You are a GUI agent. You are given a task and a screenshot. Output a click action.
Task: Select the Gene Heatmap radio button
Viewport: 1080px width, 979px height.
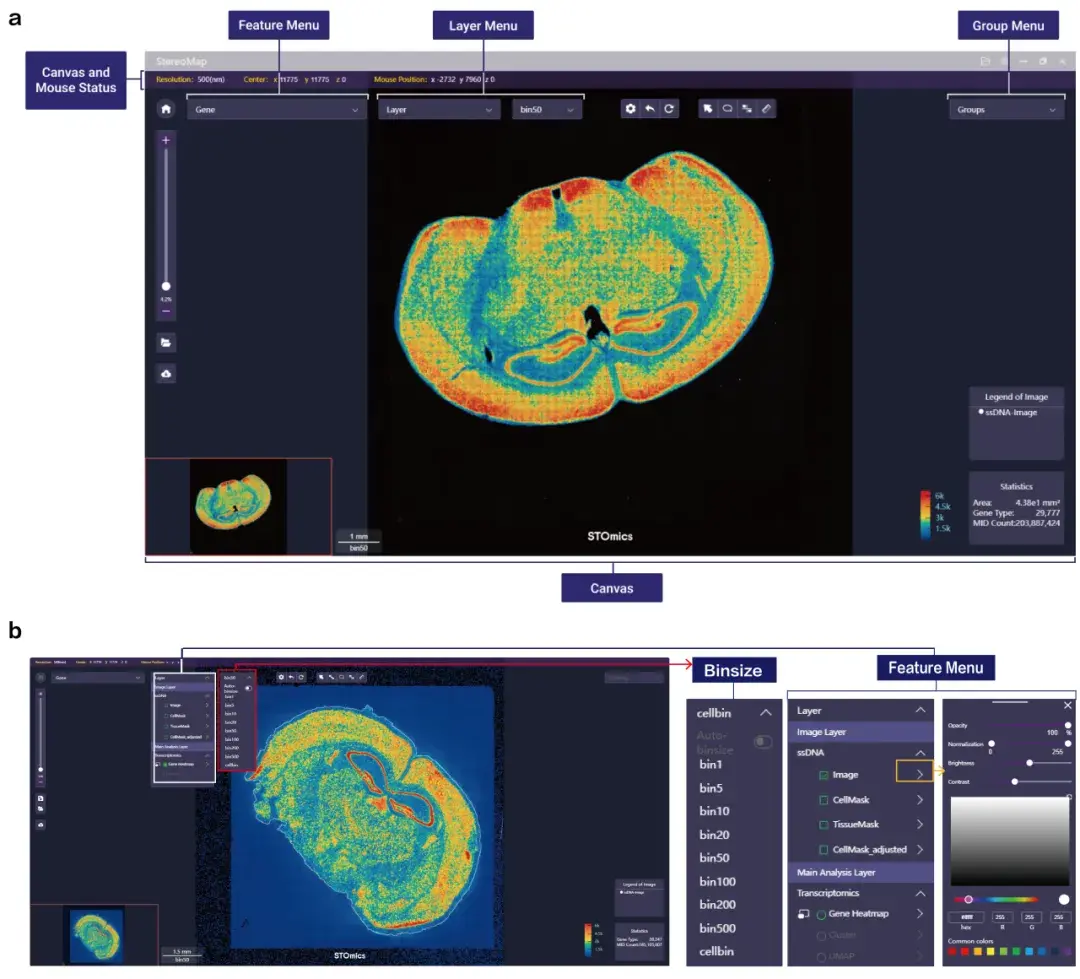click(821, 914)
